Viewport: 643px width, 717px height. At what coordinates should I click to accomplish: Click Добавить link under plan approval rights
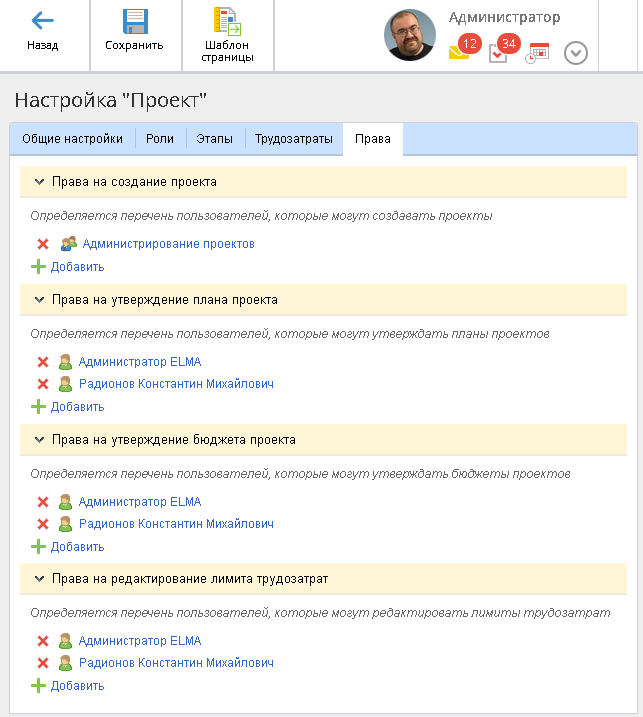click(x=77, y=407)
